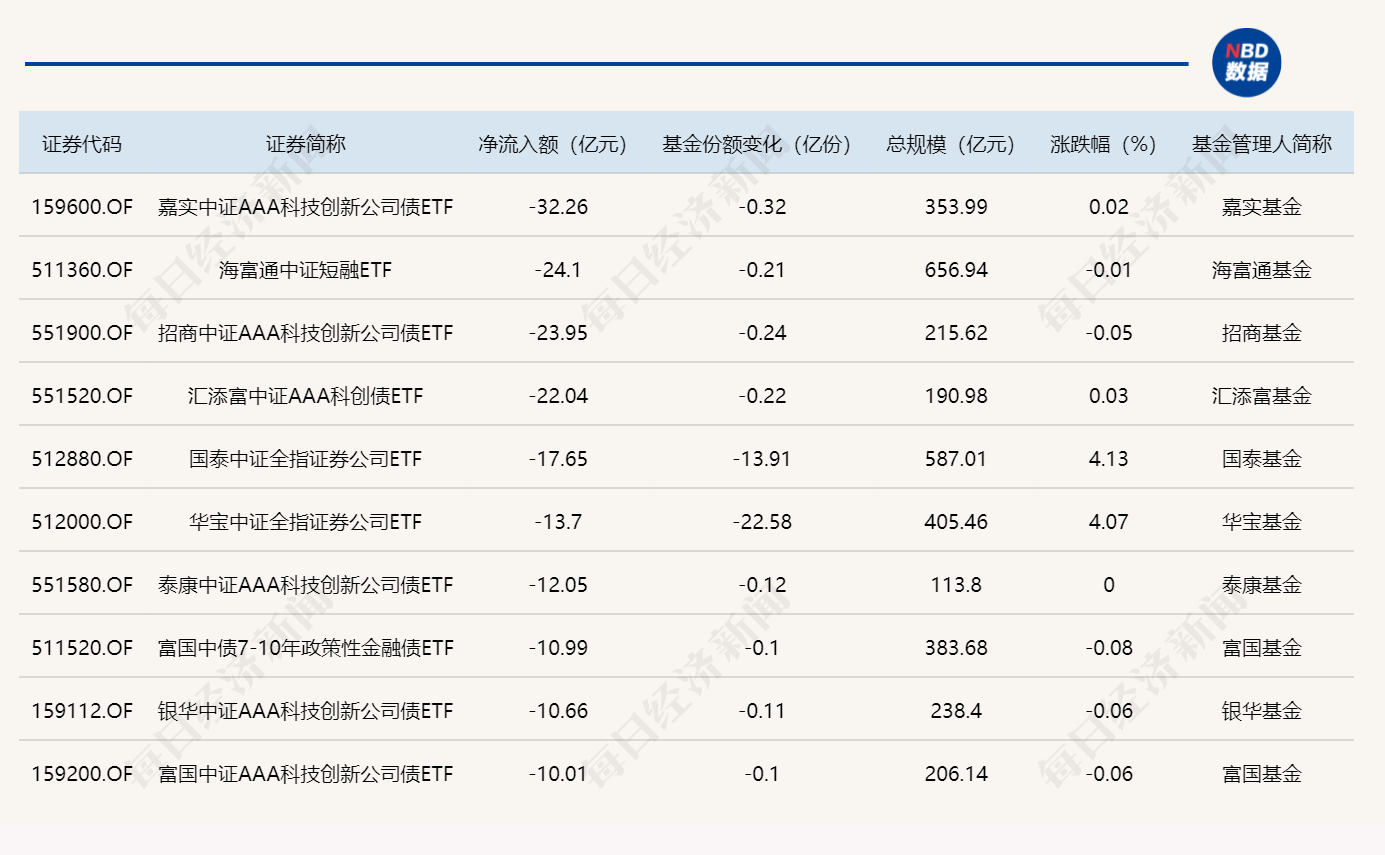Select the 551900.OF code cell
Image resolution: width=1385 pixels, height=855 pixels.
coord(81,333)
